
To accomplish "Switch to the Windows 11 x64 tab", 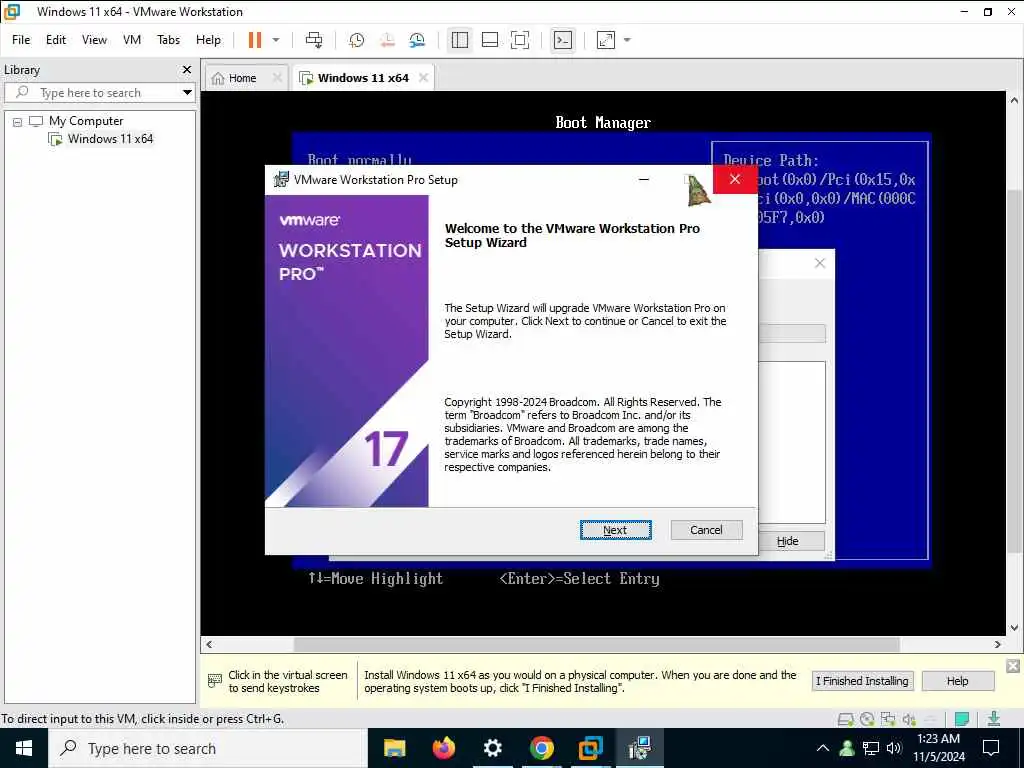I will tap(363, 78).
